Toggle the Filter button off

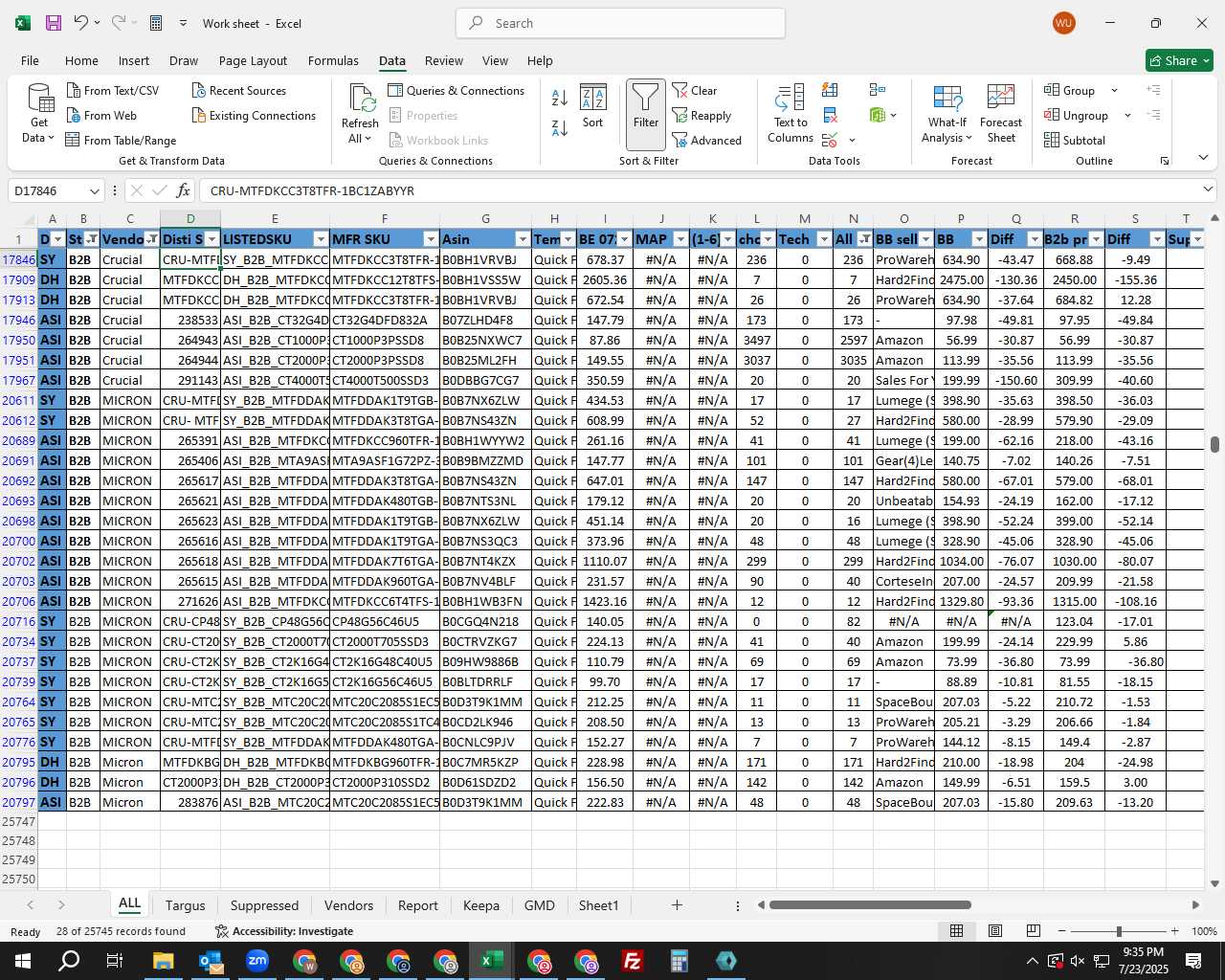click(x=646, y=114)
